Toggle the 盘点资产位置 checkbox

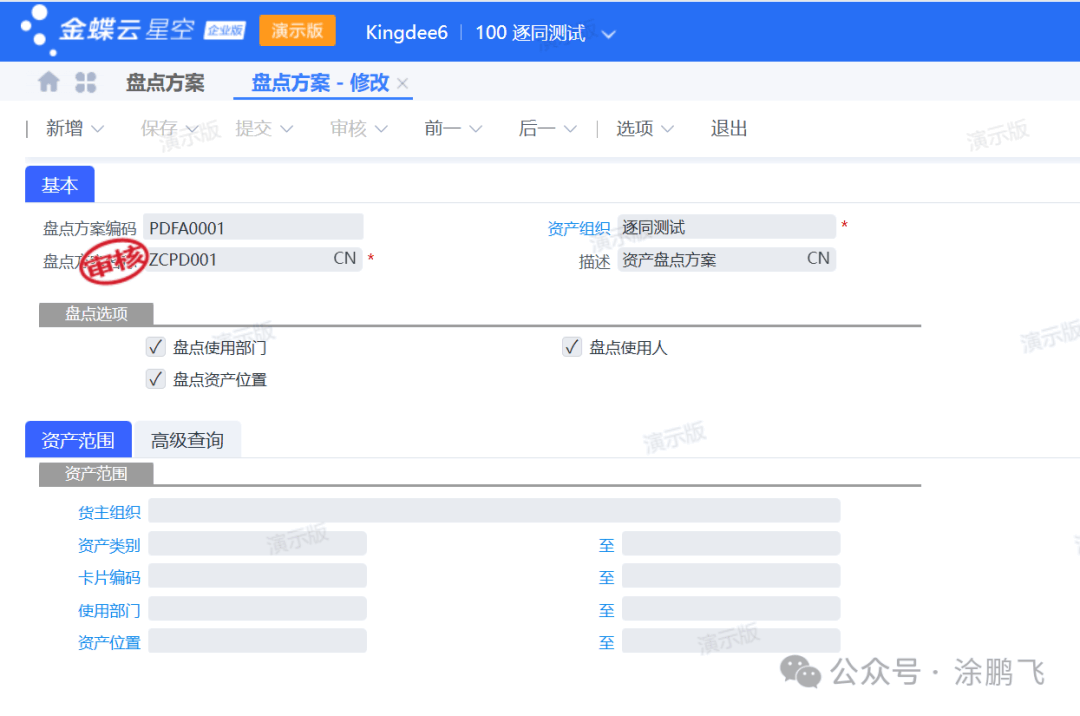coord(156,379)
